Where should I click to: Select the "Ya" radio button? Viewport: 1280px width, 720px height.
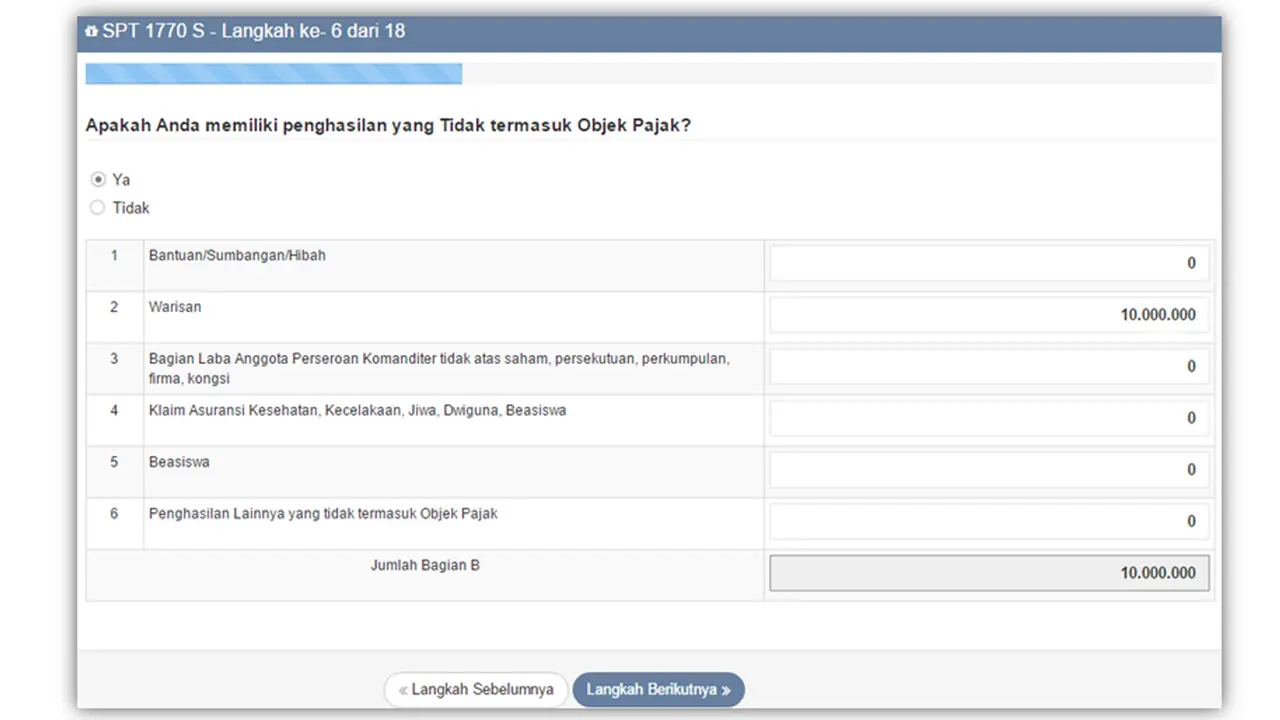click(x=98, y=180)
